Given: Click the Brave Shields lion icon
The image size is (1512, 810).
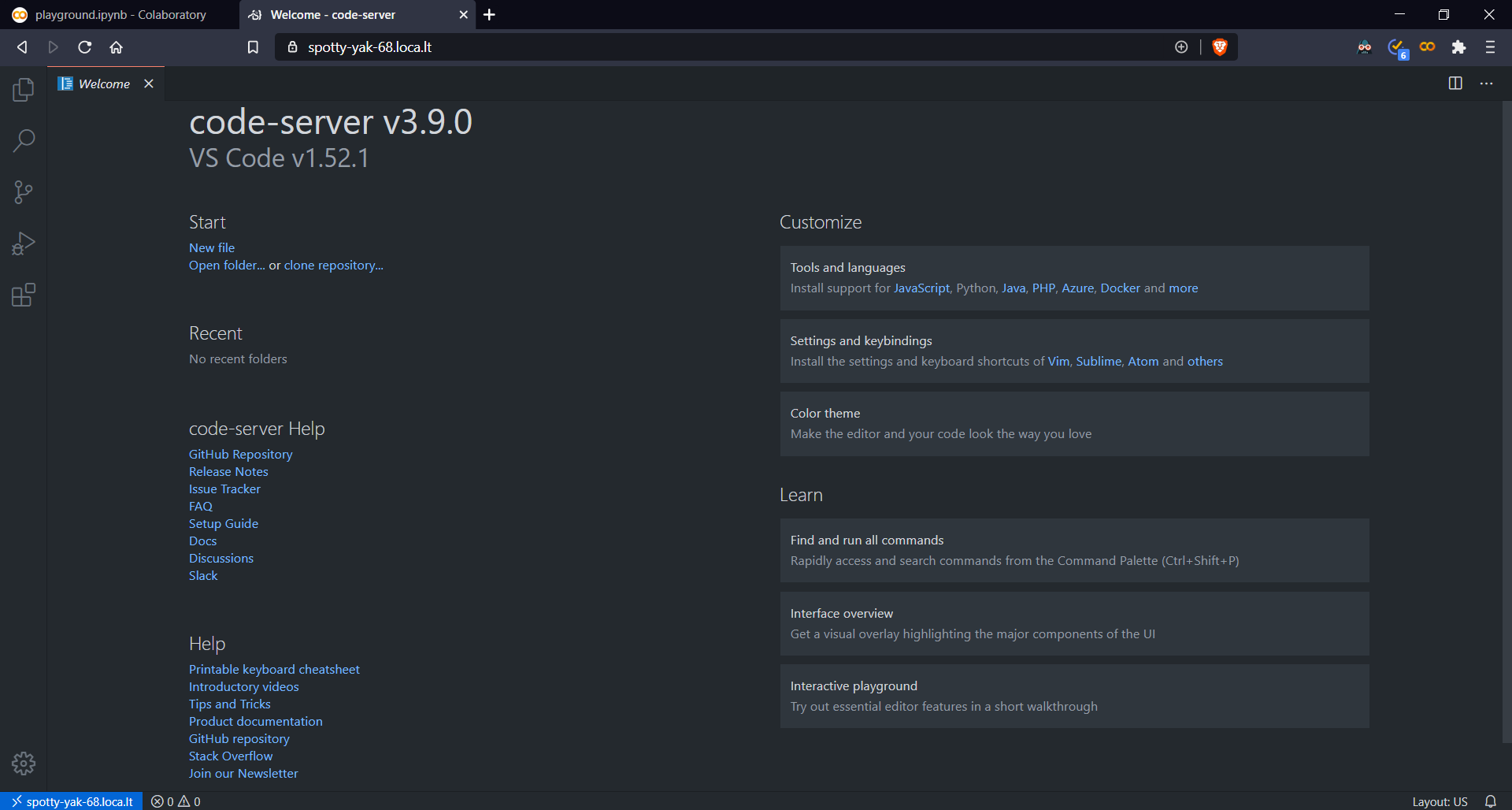Looking at the screenshot, I should point(1220,47).
